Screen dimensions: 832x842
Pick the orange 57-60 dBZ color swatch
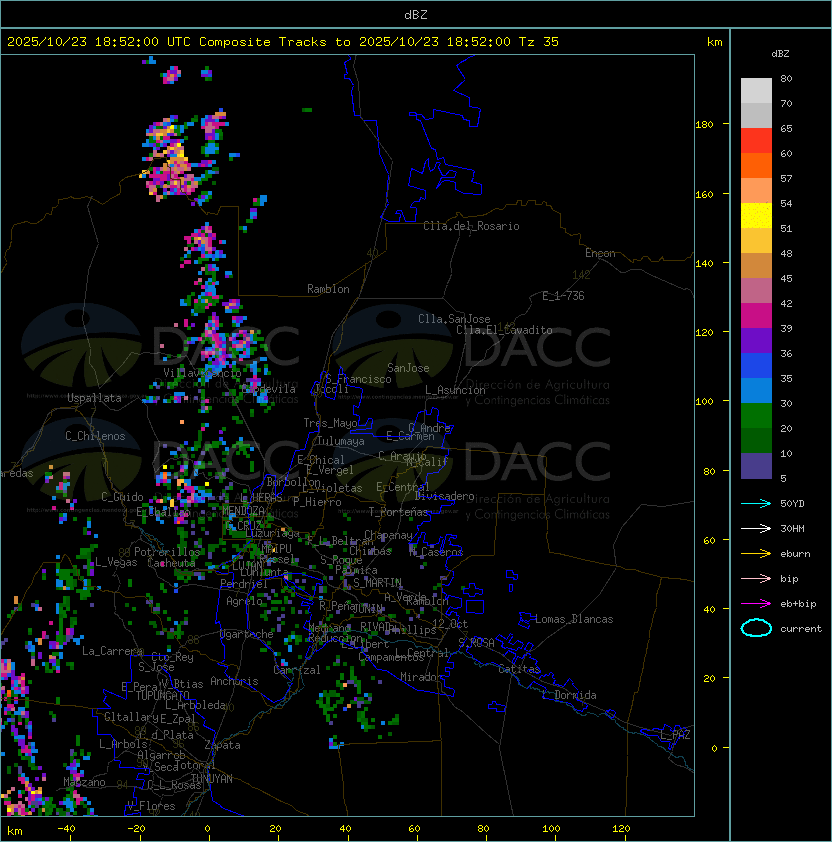(x=756, y=165)
